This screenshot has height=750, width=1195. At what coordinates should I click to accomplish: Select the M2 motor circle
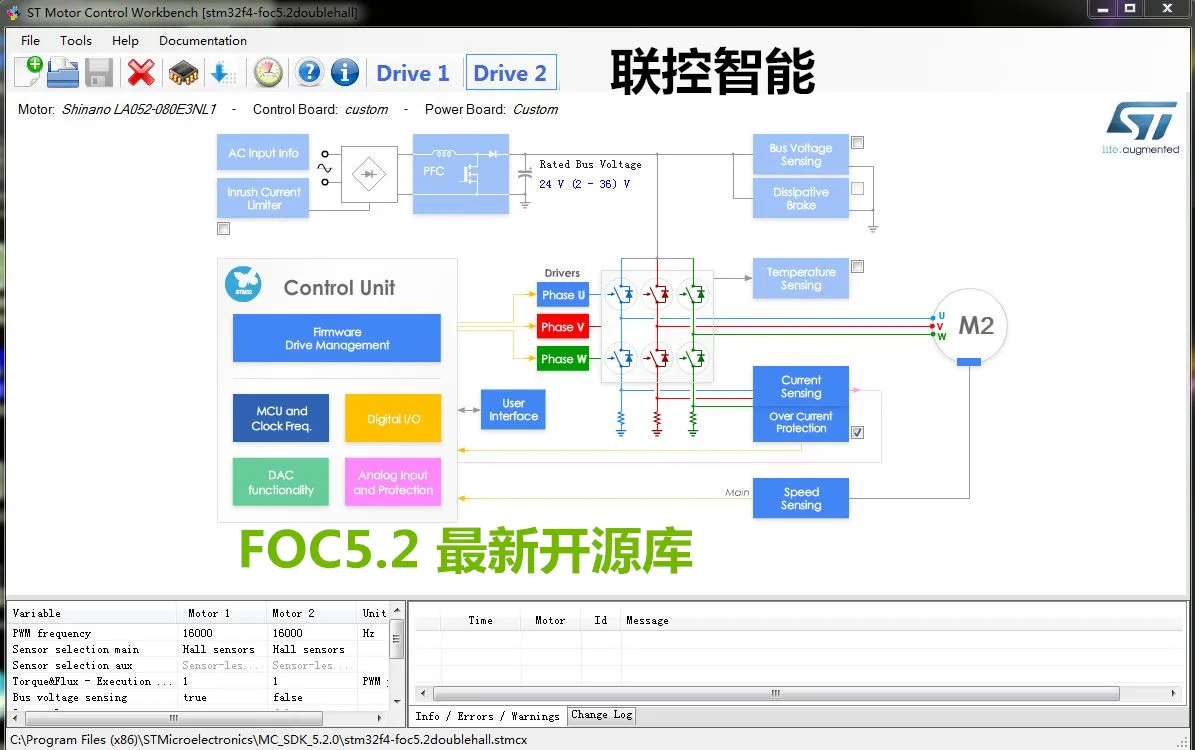click(x=969, y=326)
